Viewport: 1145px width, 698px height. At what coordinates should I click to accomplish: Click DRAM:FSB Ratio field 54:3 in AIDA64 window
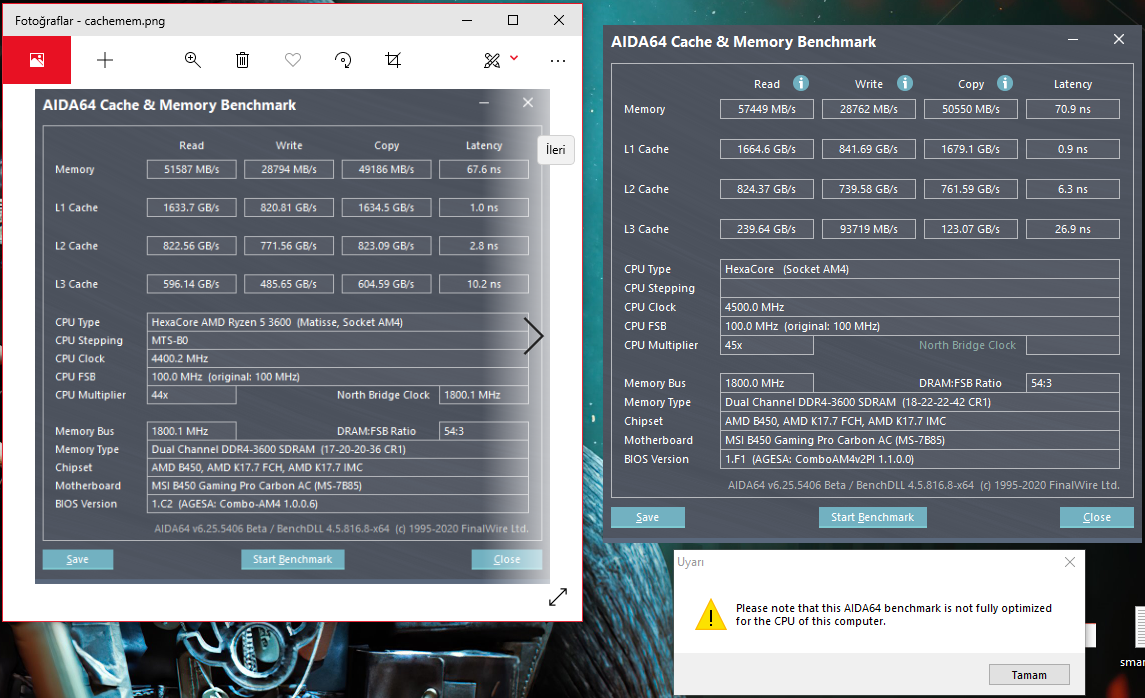[x=1073, y=383]
